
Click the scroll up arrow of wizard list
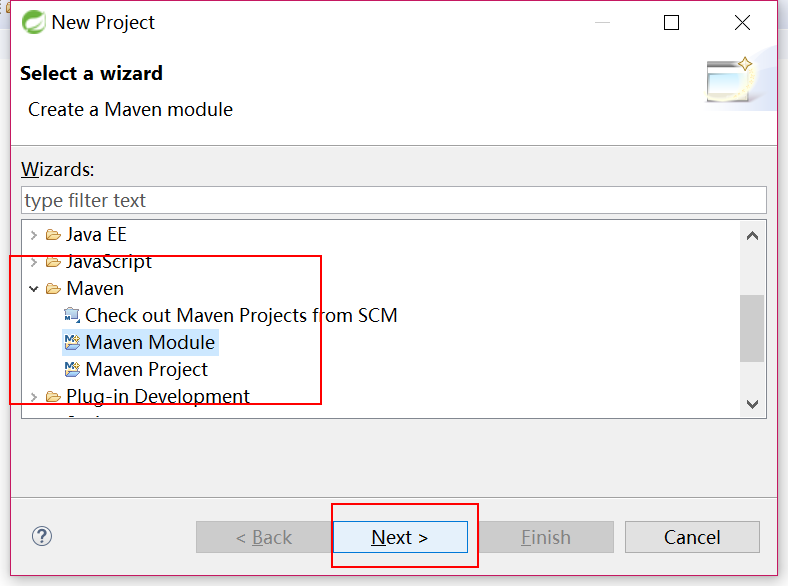752,236
